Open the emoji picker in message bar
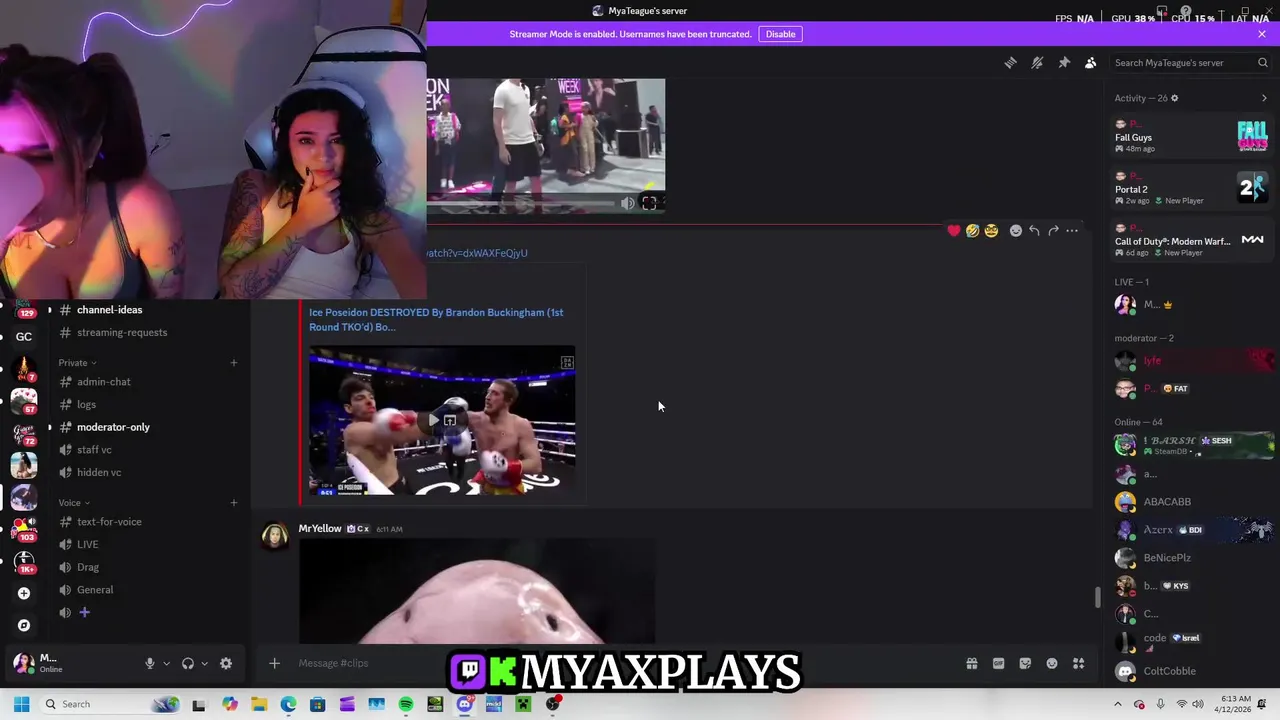Image resolution: width=1280 pixels, height=720 pixels. tap(1052, 663)
